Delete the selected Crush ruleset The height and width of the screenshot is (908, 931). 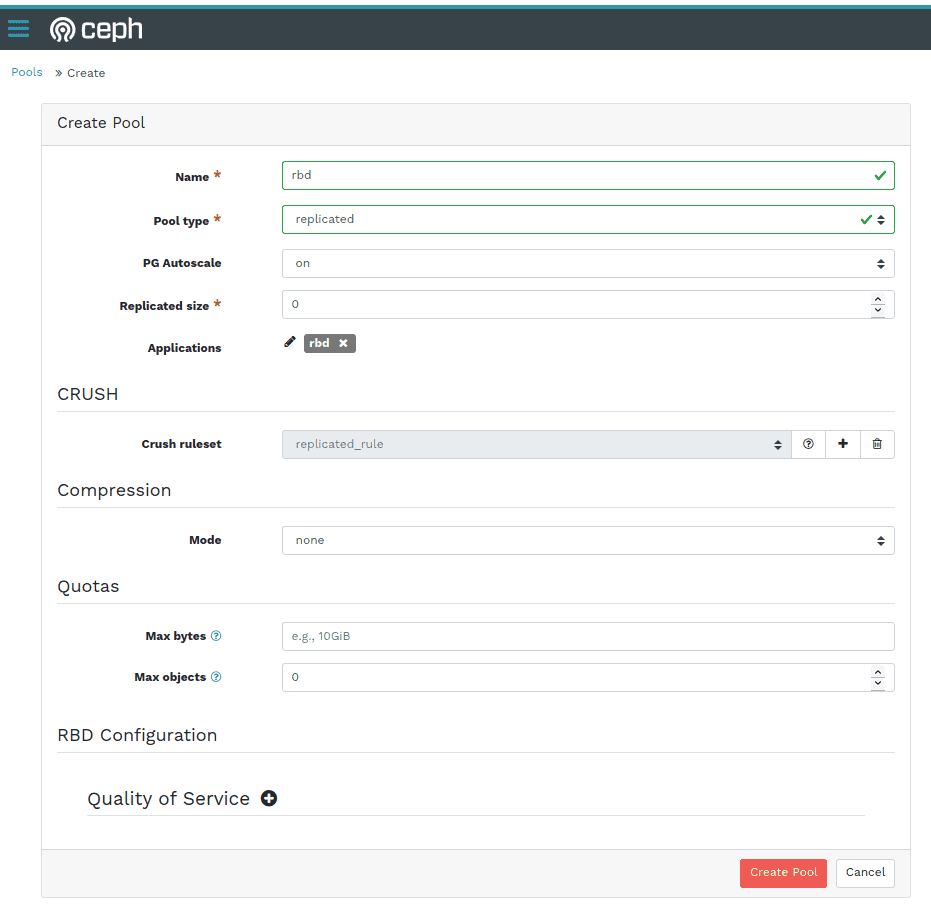click(877, 444)
